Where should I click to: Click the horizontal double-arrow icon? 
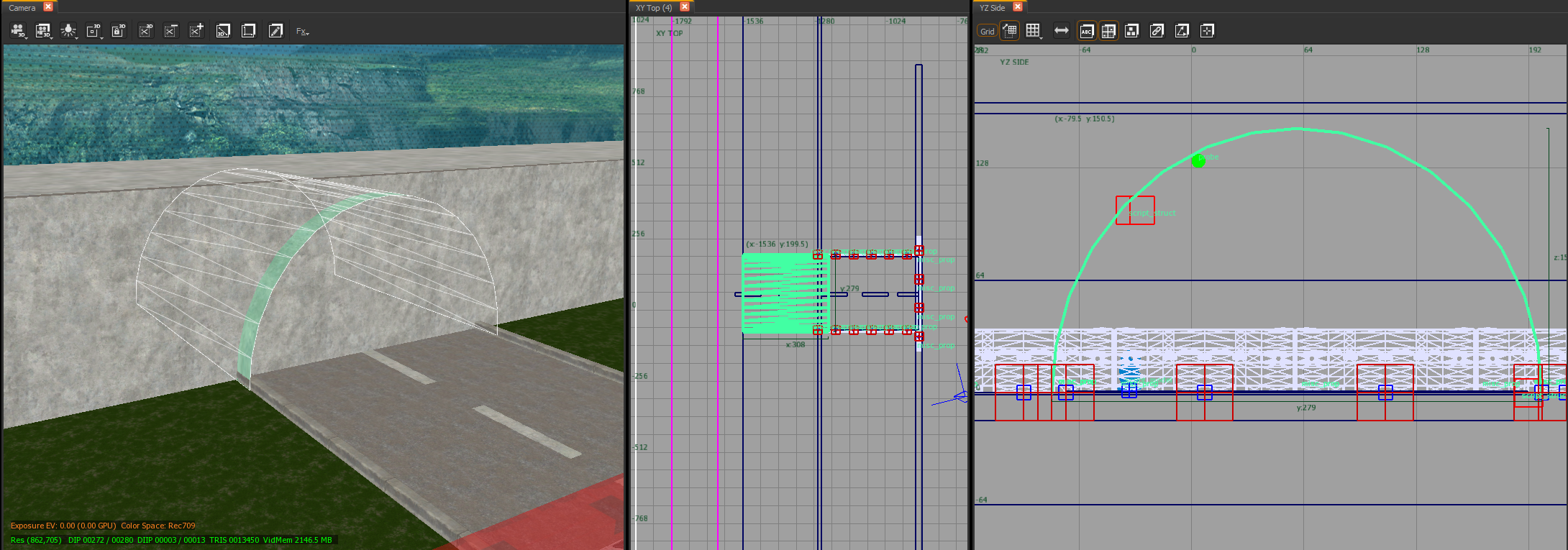click(x=1061, y=31)
